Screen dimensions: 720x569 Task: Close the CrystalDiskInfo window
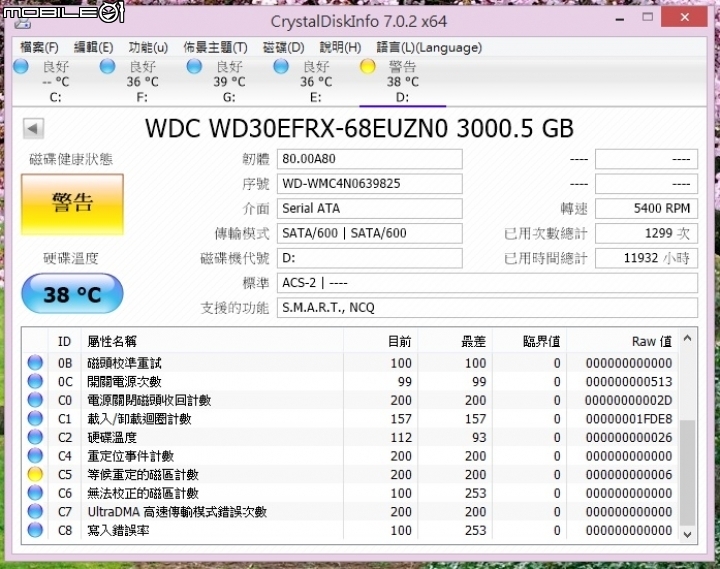[x=685, y=17]
